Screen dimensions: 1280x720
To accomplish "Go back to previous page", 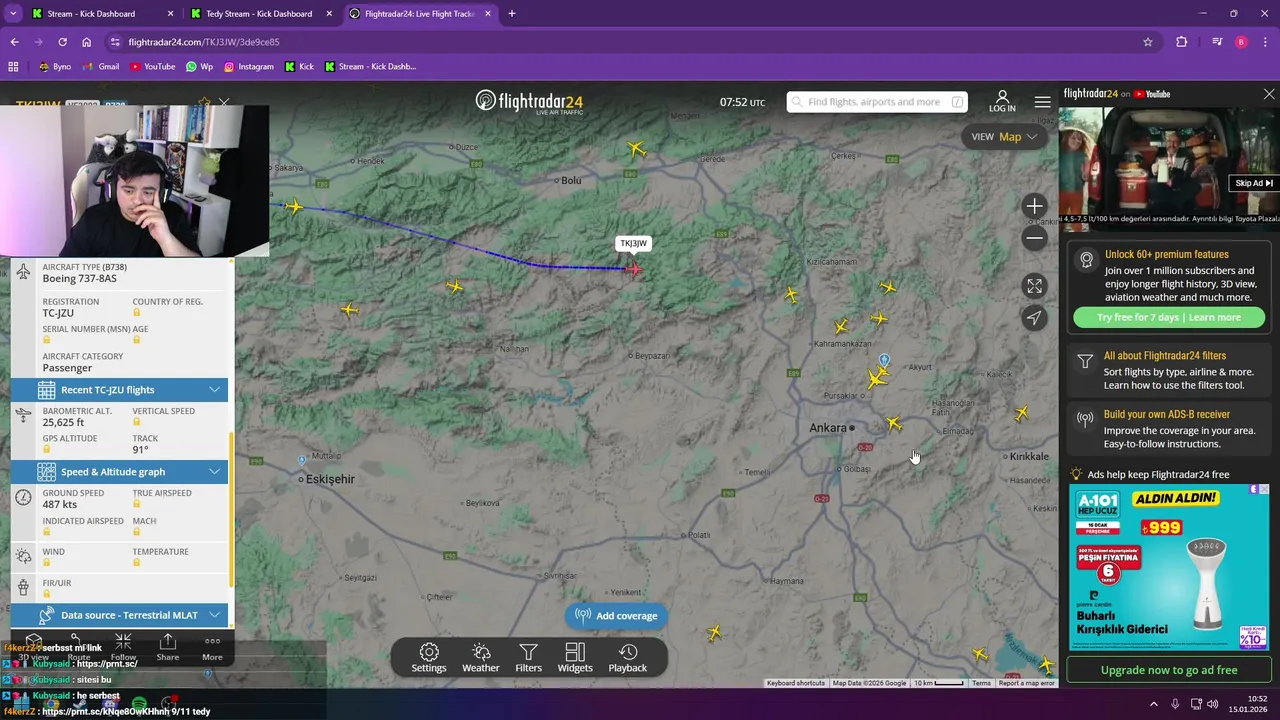I will coord(14,42).
